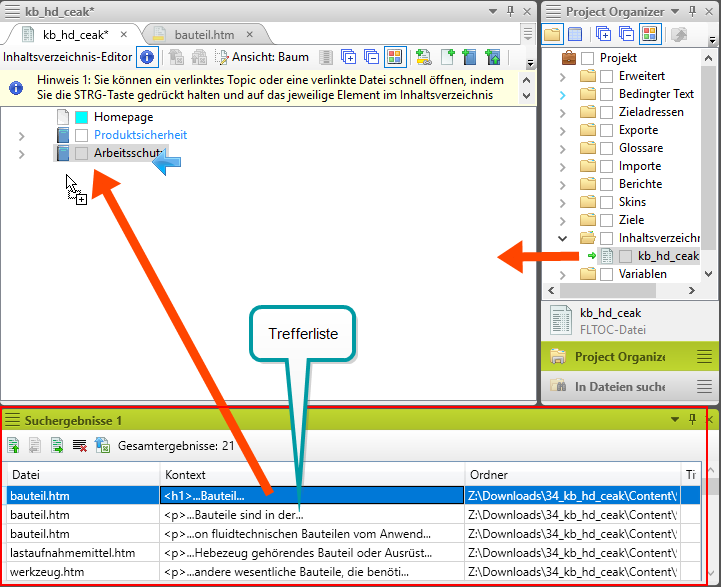The width and height of the screenshot is (721, 587).
Task: Collapse the Inhaltsverzeichnisse folder
Action: click(x=563, y=238)
